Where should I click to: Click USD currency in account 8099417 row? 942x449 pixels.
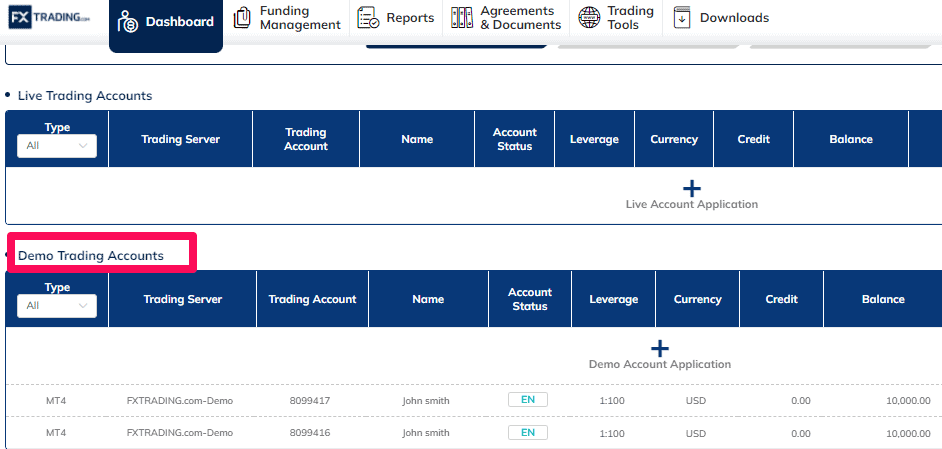696,400
